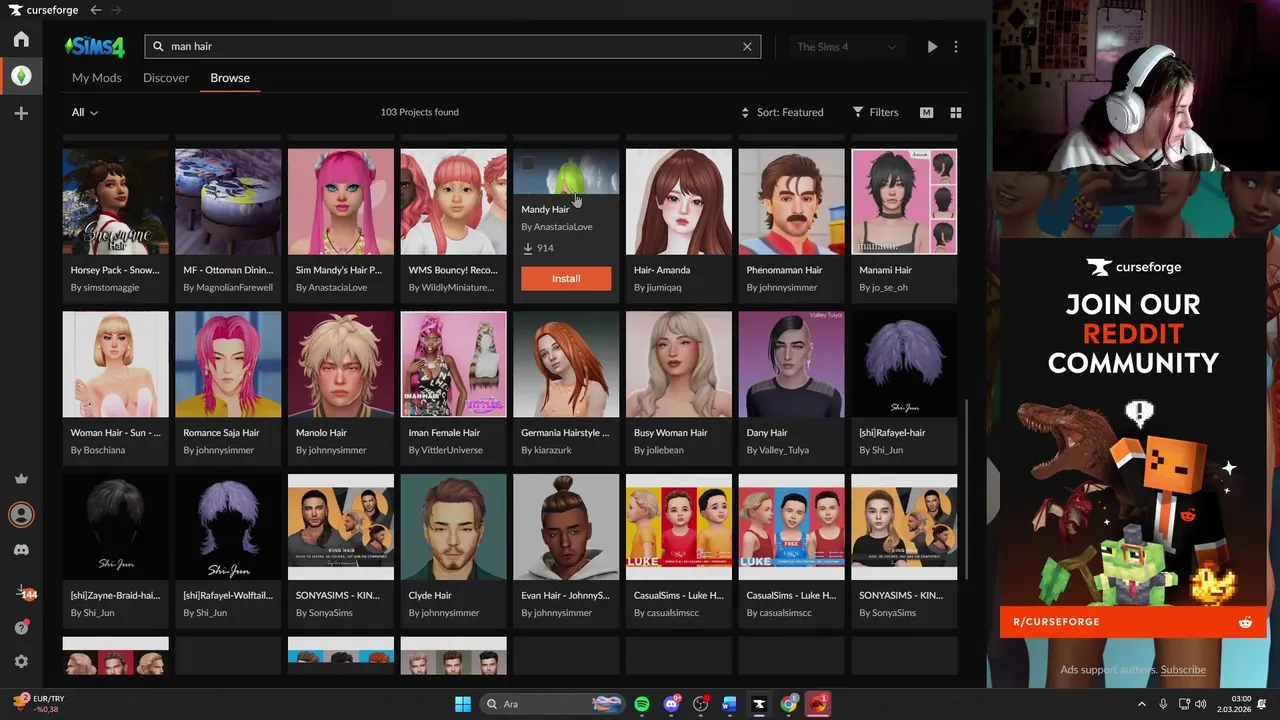Open the MF - Ottoman Dining thumbnail
Viewport: 1280px width, 720px height.
(228, 202)
